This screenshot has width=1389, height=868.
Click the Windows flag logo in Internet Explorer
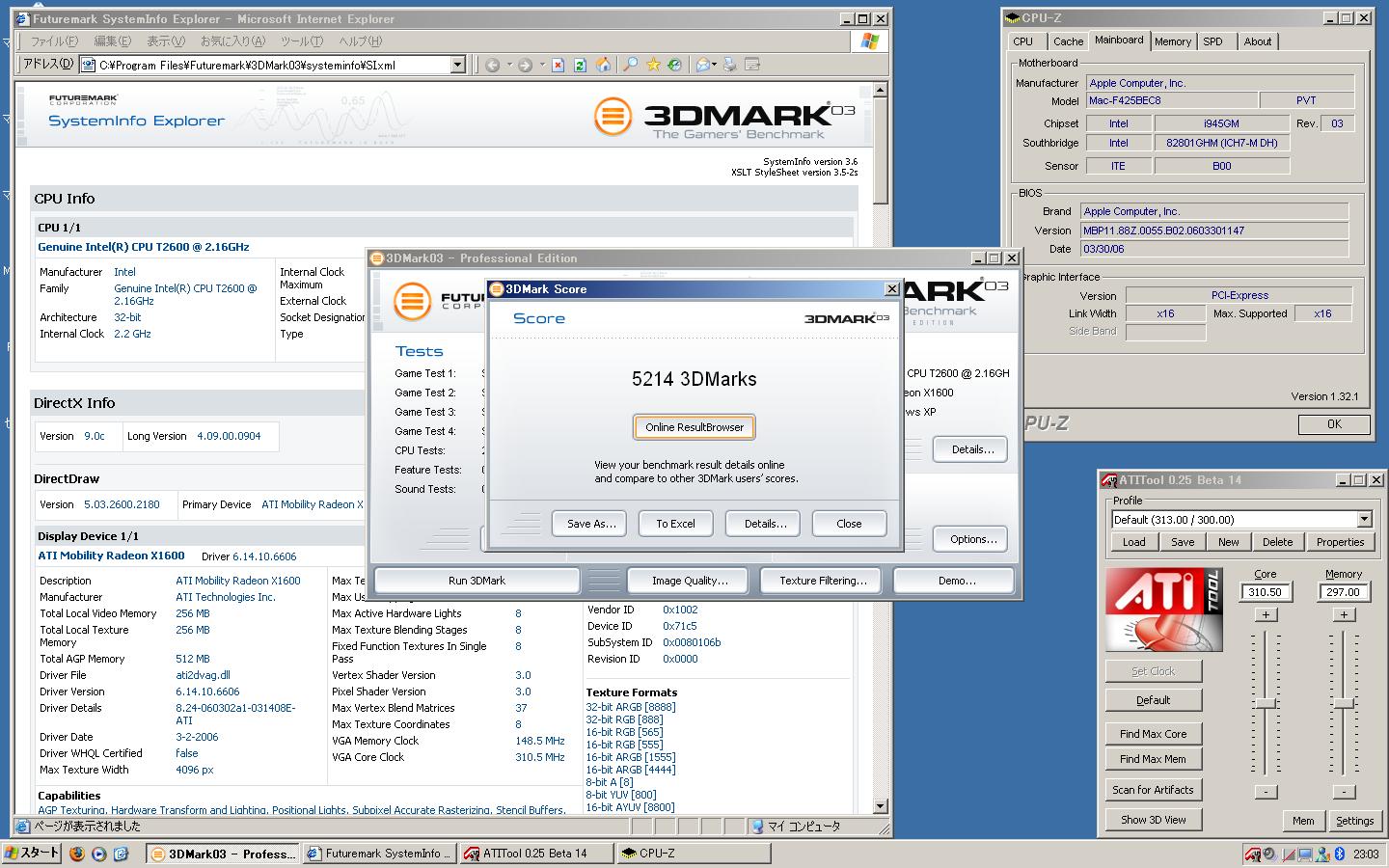[x=869, y=41]
